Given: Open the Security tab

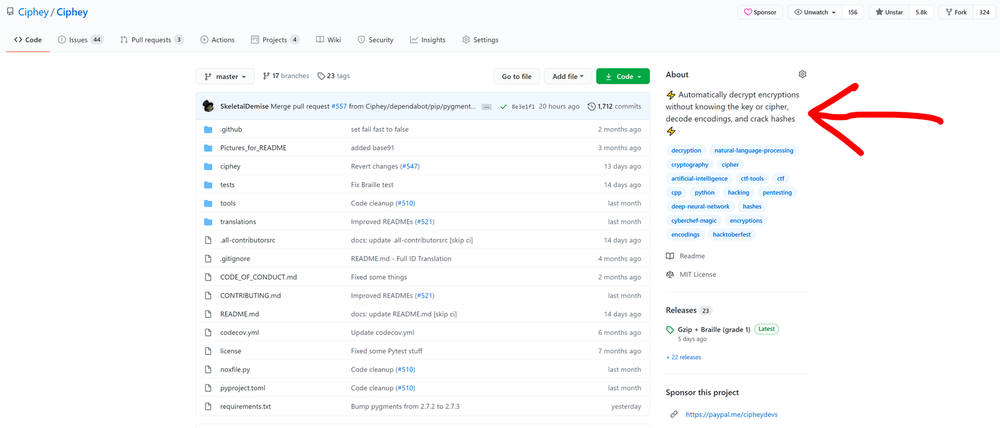Looking at the screenshot, I should coord(376,40).
